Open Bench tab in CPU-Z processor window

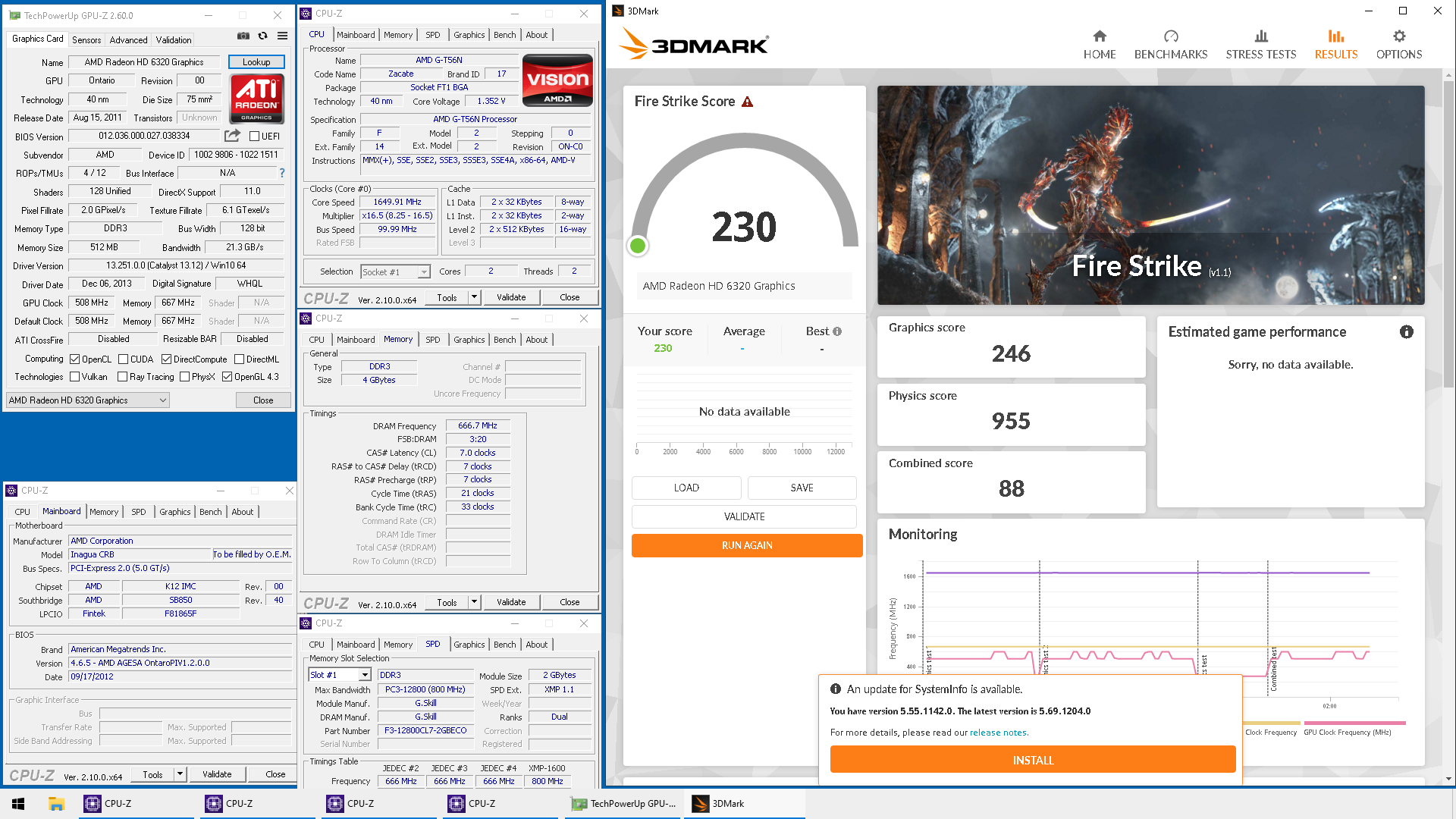(x=504, y=35)
